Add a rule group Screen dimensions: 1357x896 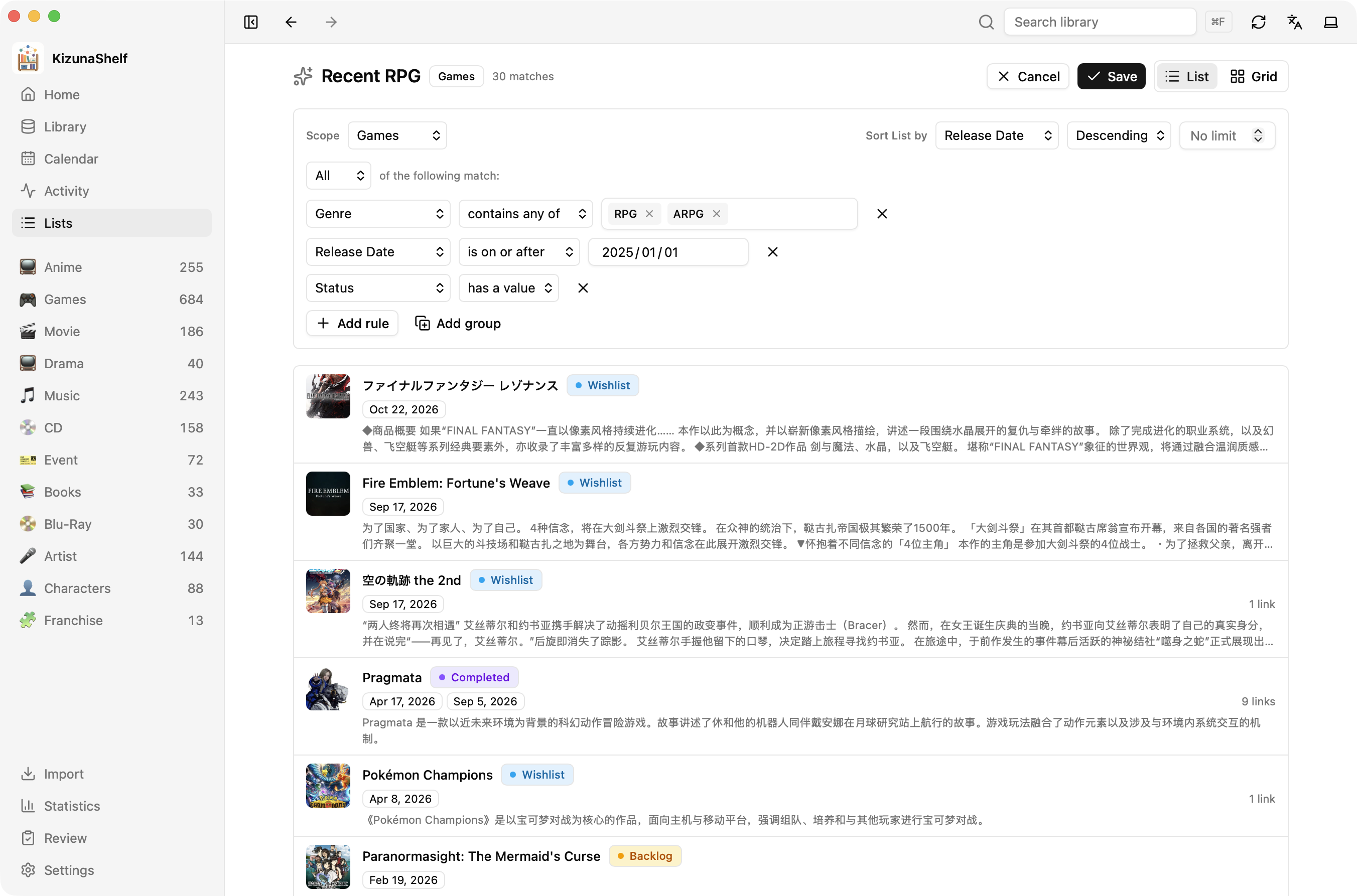click(457, 324)
